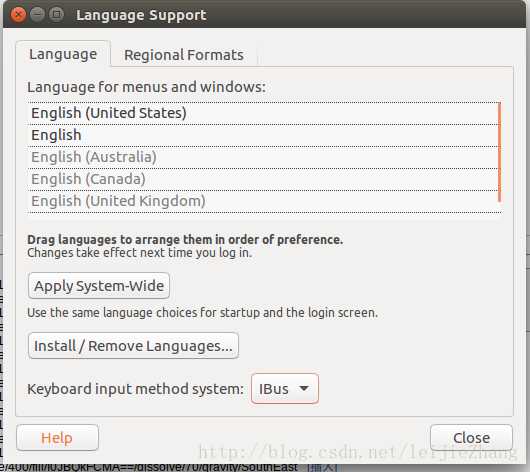Select English (United States) in language list
Viewport: 530px width, 472px height.
pos(263,113)
